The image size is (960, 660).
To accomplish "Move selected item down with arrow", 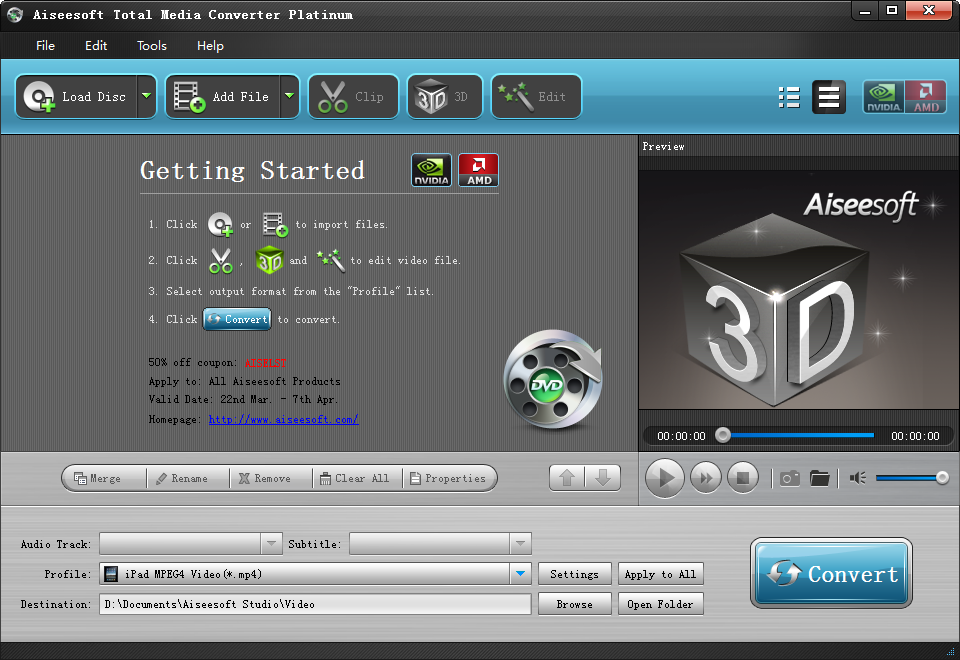I will (x=603, y=478).
